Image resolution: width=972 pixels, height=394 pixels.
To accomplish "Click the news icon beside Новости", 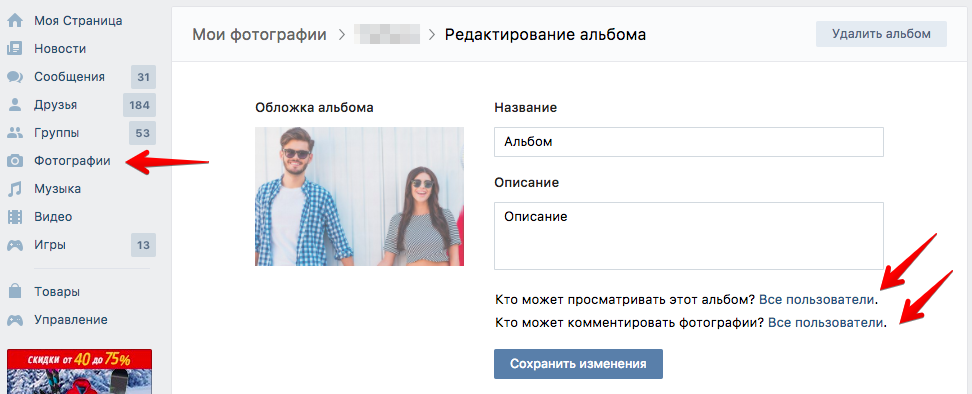I will click(15, 48).
